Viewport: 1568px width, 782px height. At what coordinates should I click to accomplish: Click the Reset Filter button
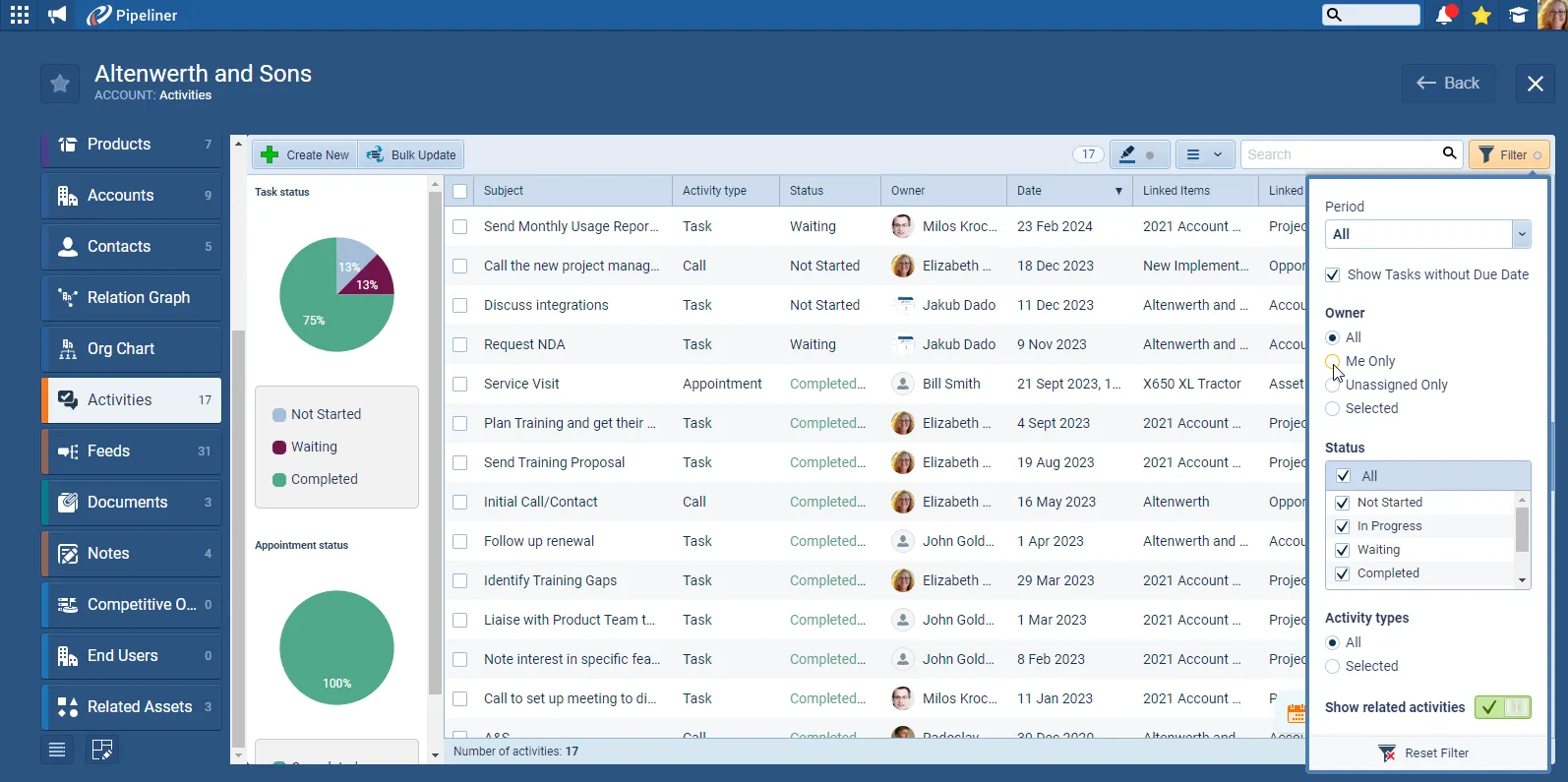click(1424, 753)
